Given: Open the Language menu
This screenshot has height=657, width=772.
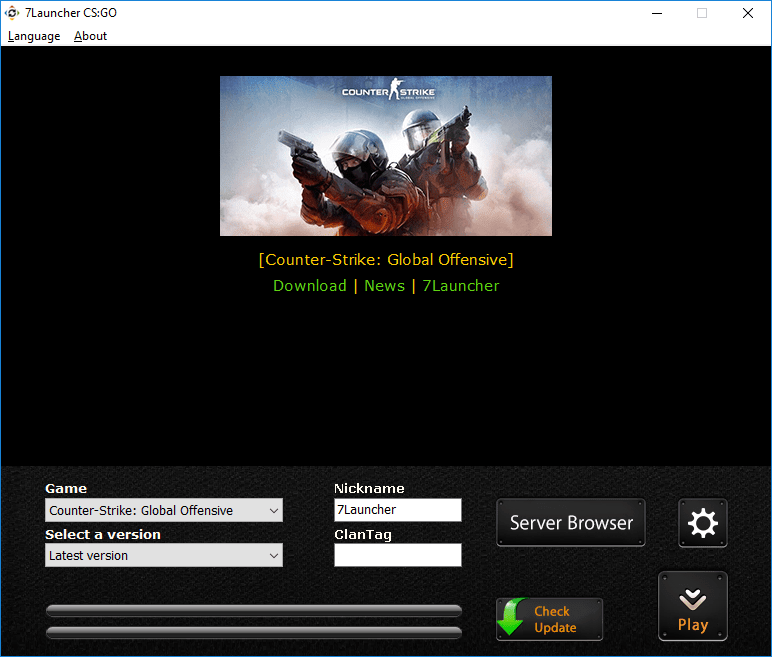Looking at the screenshot, I should [34, 36].
